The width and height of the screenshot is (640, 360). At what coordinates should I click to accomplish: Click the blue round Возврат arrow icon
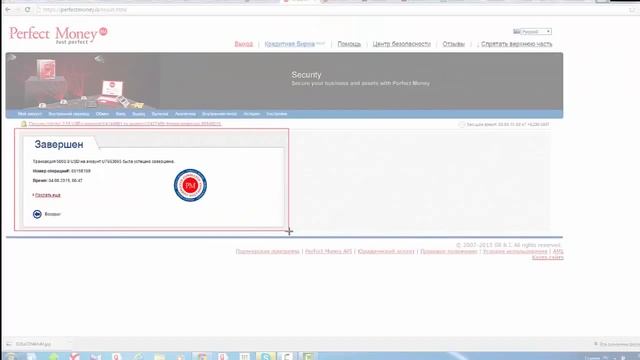tap(37, 214)
